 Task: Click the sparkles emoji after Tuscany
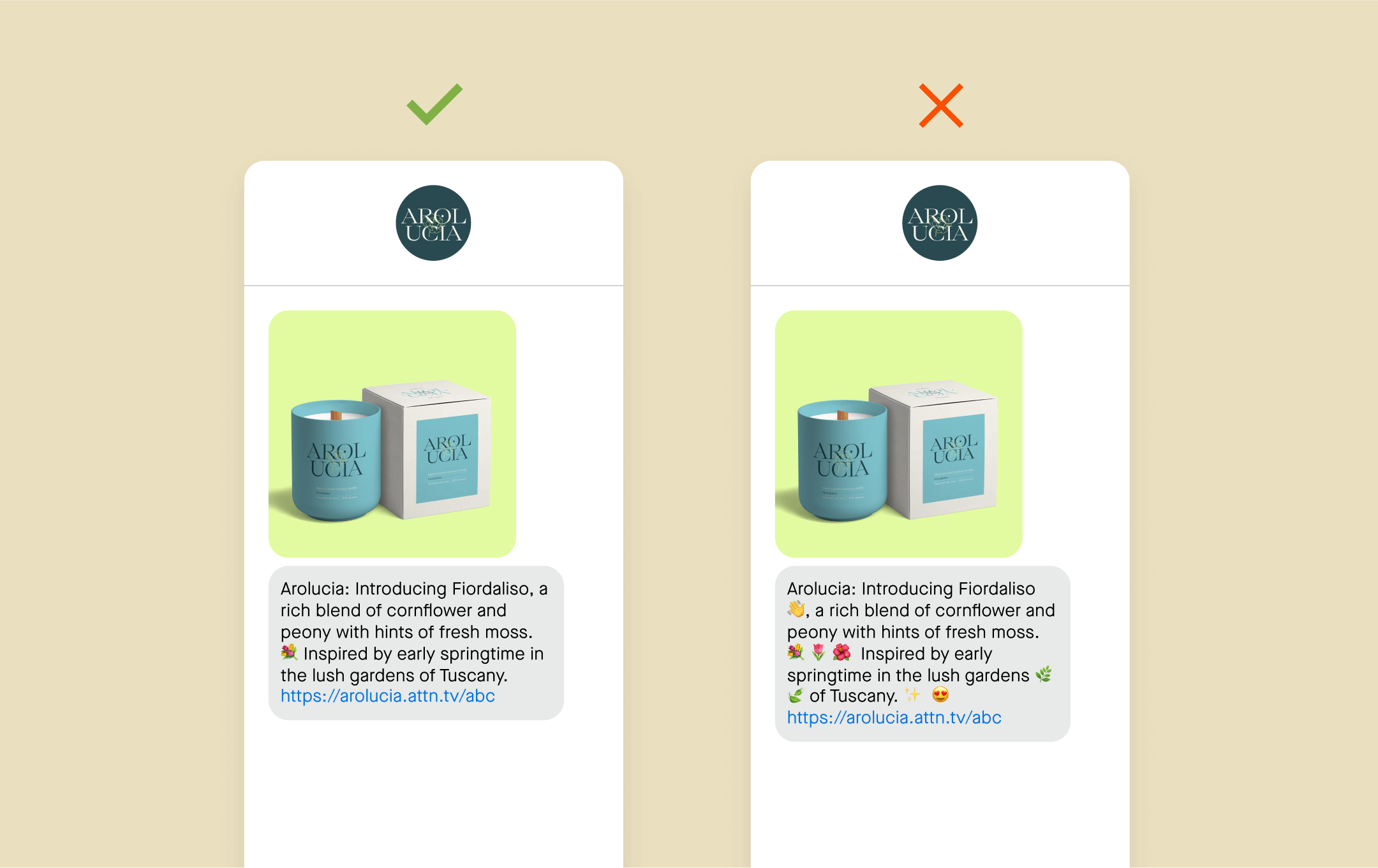coord(913,695)
